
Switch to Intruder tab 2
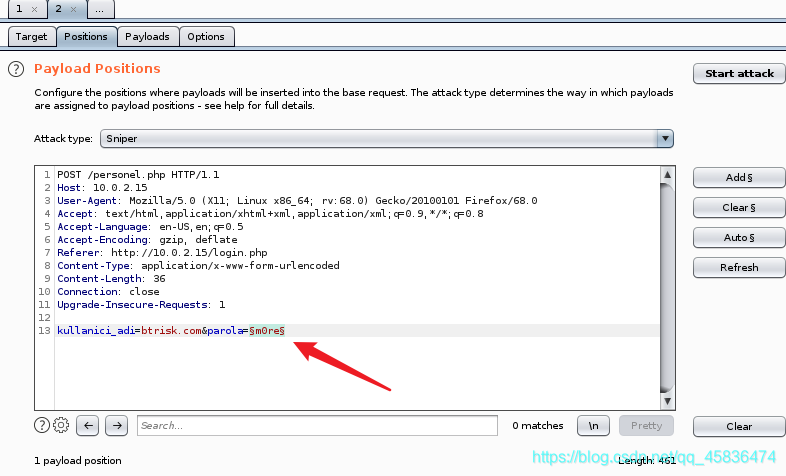[59, 9]
